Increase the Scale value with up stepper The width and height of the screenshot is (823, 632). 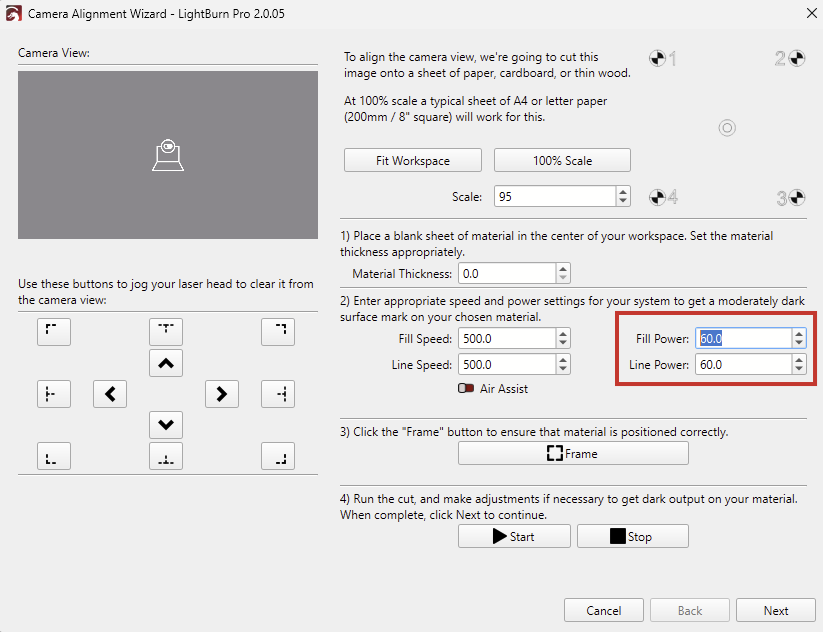[623, 192]
